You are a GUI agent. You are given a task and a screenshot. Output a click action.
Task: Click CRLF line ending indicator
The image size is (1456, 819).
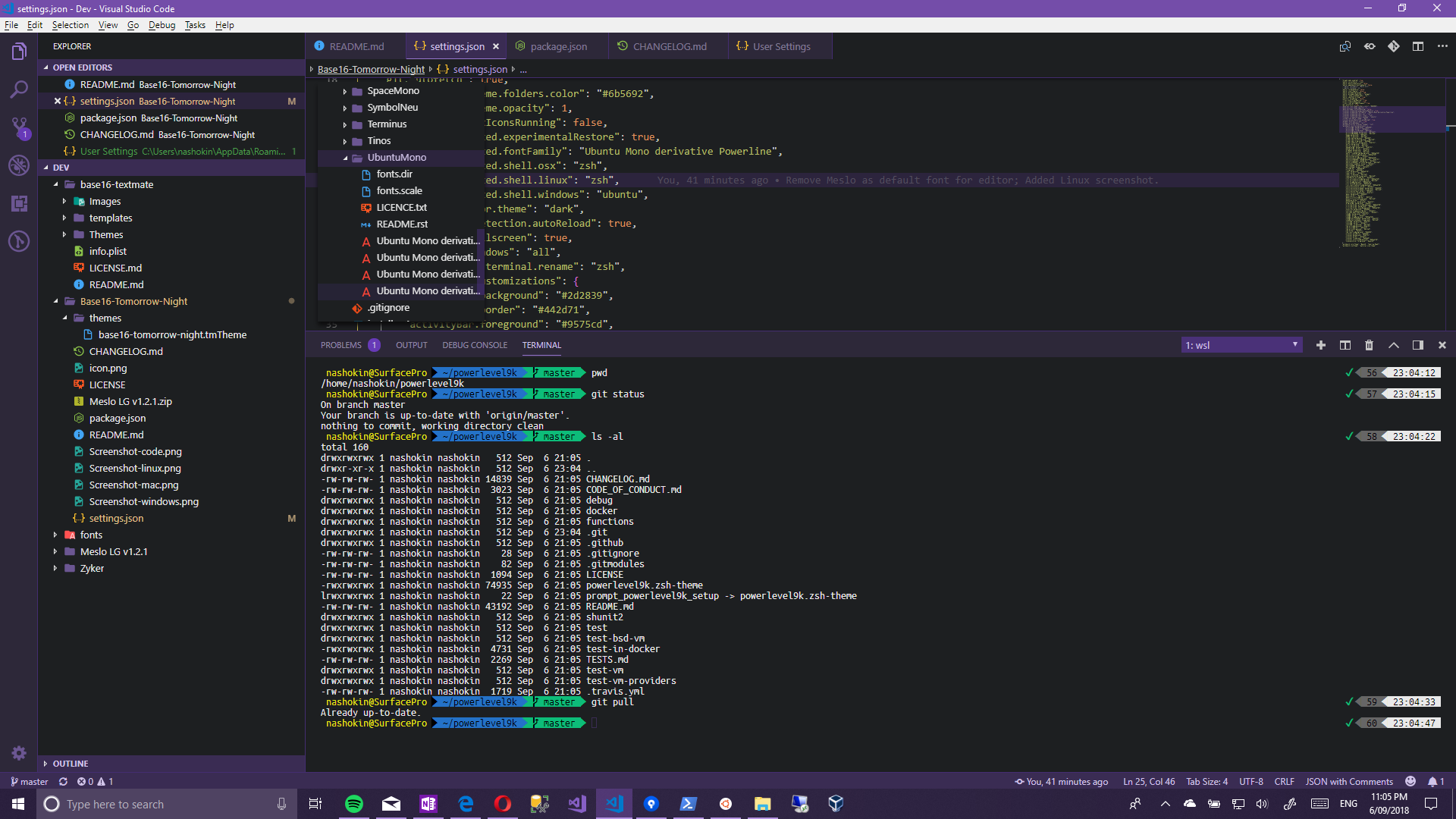(x=1284, y=781)
